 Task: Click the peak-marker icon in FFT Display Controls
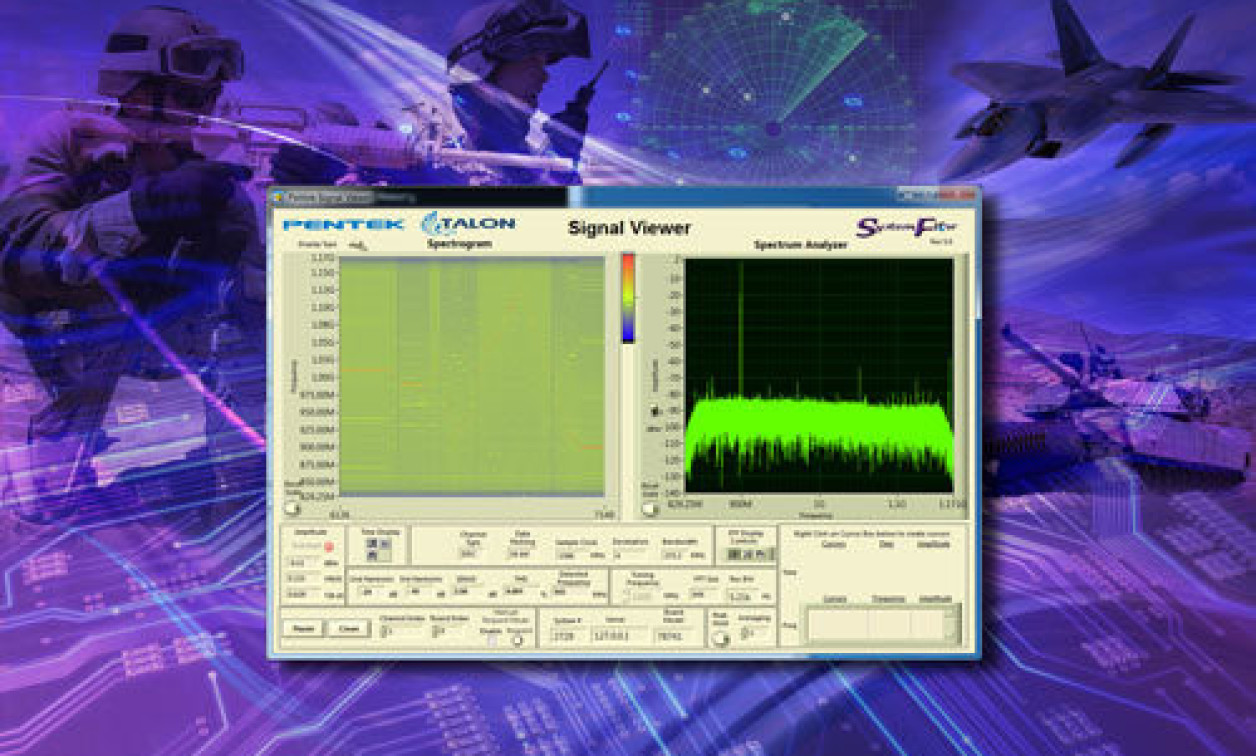762,554
